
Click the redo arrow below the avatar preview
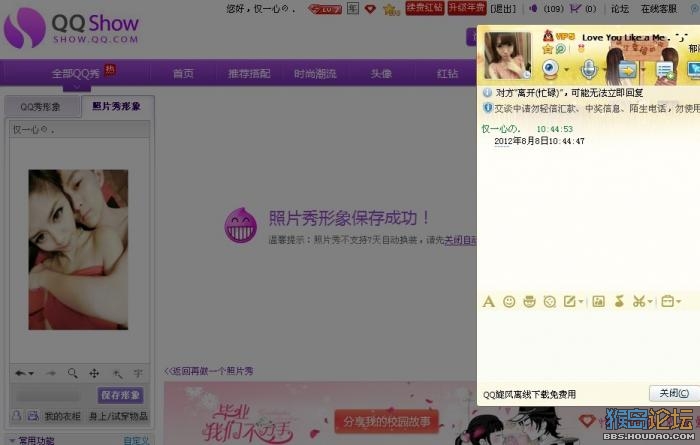50,373
